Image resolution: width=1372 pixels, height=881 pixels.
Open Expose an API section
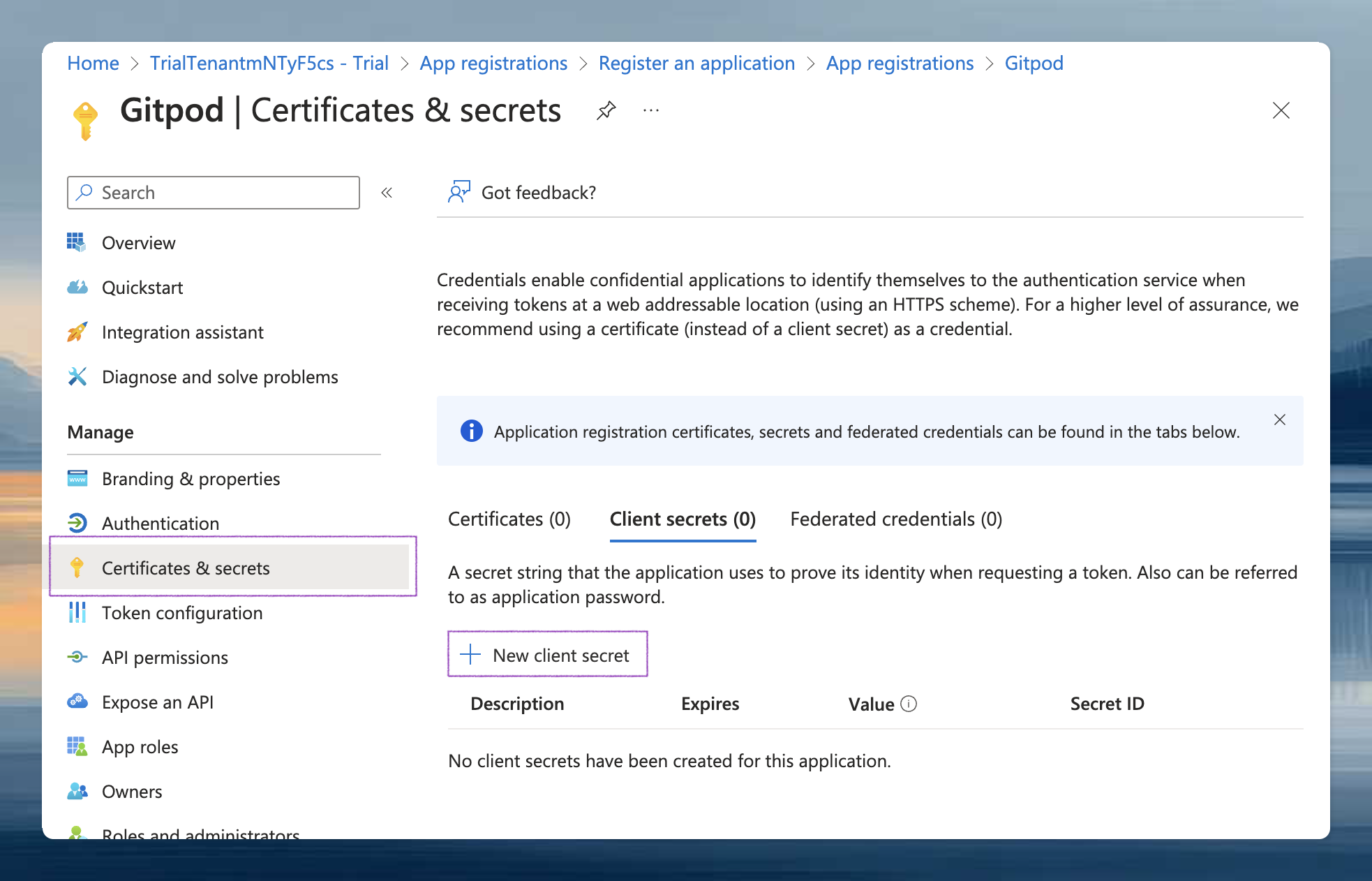pos(157,702)
